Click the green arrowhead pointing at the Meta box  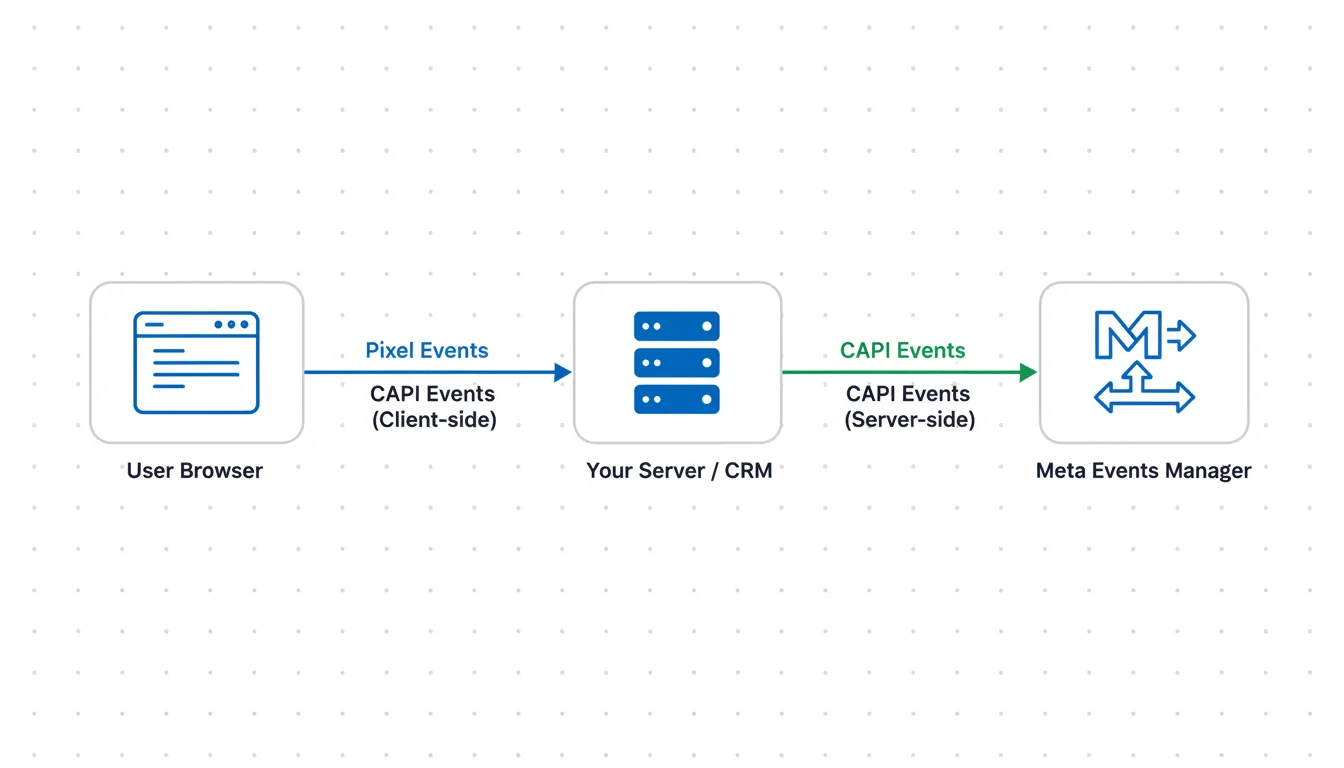pos(1028,372)
